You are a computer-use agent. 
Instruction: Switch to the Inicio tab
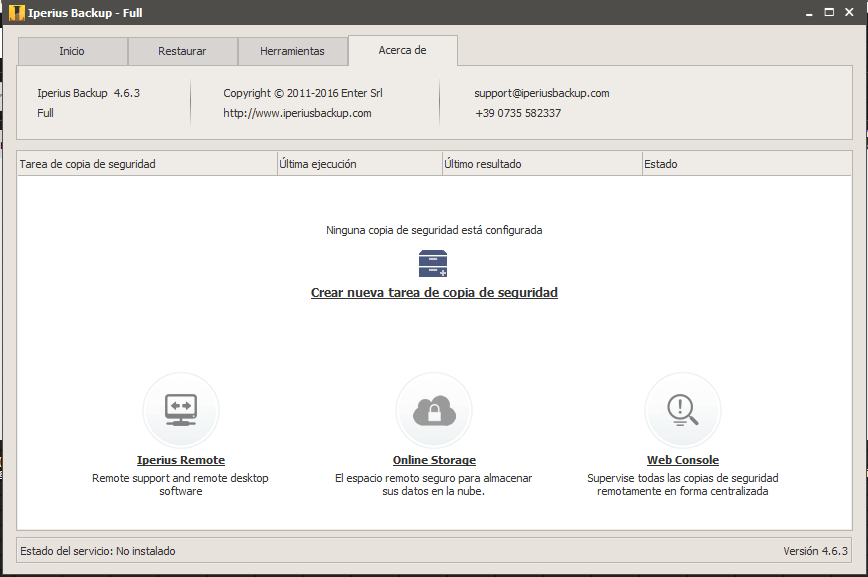73,51
